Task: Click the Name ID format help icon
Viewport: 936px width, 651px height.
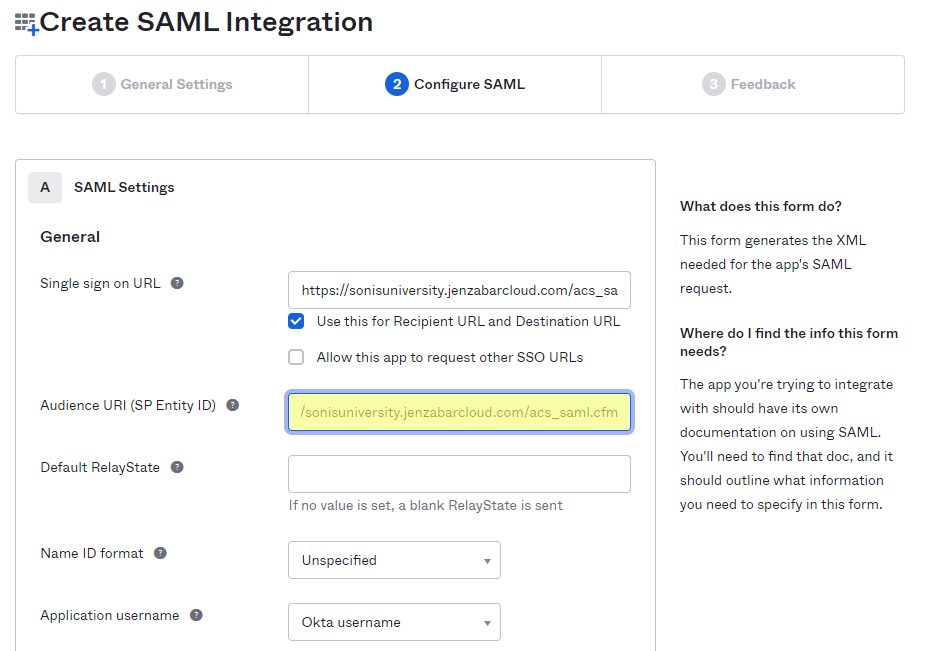Action: tap(160, 552)
